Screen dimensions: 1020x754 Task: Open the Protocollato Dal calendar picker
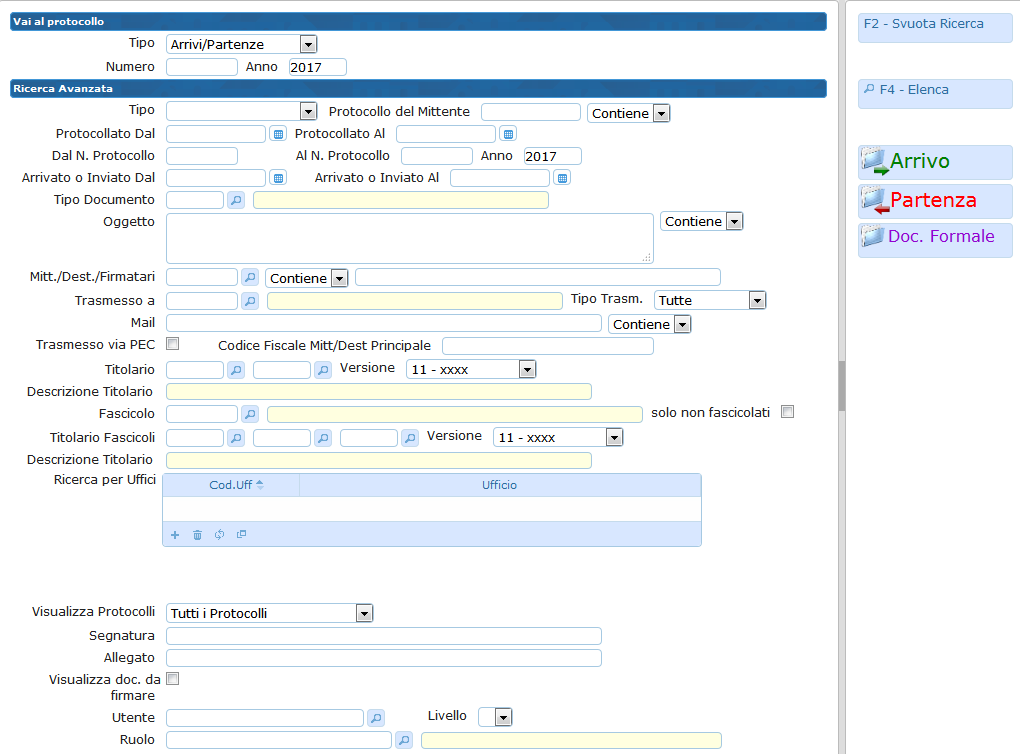coord(278,134)
